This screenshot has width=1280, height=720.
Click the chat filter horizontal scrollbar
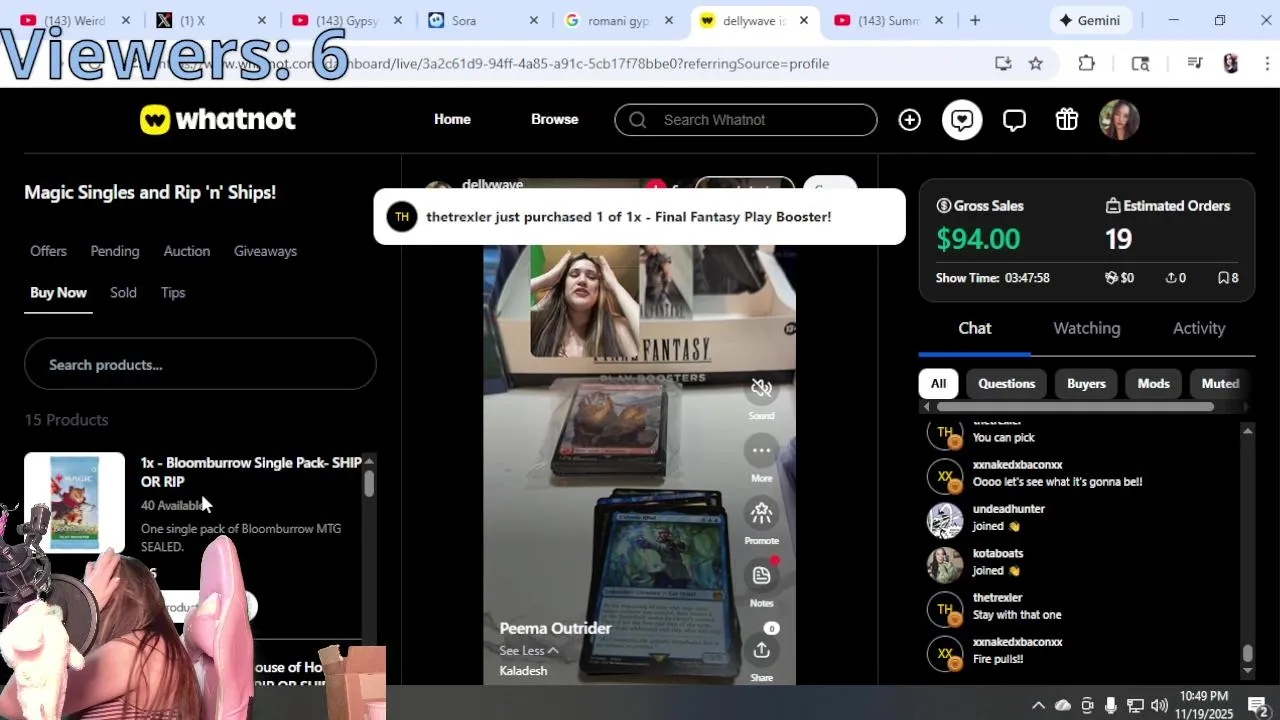tap(1075, 407)
